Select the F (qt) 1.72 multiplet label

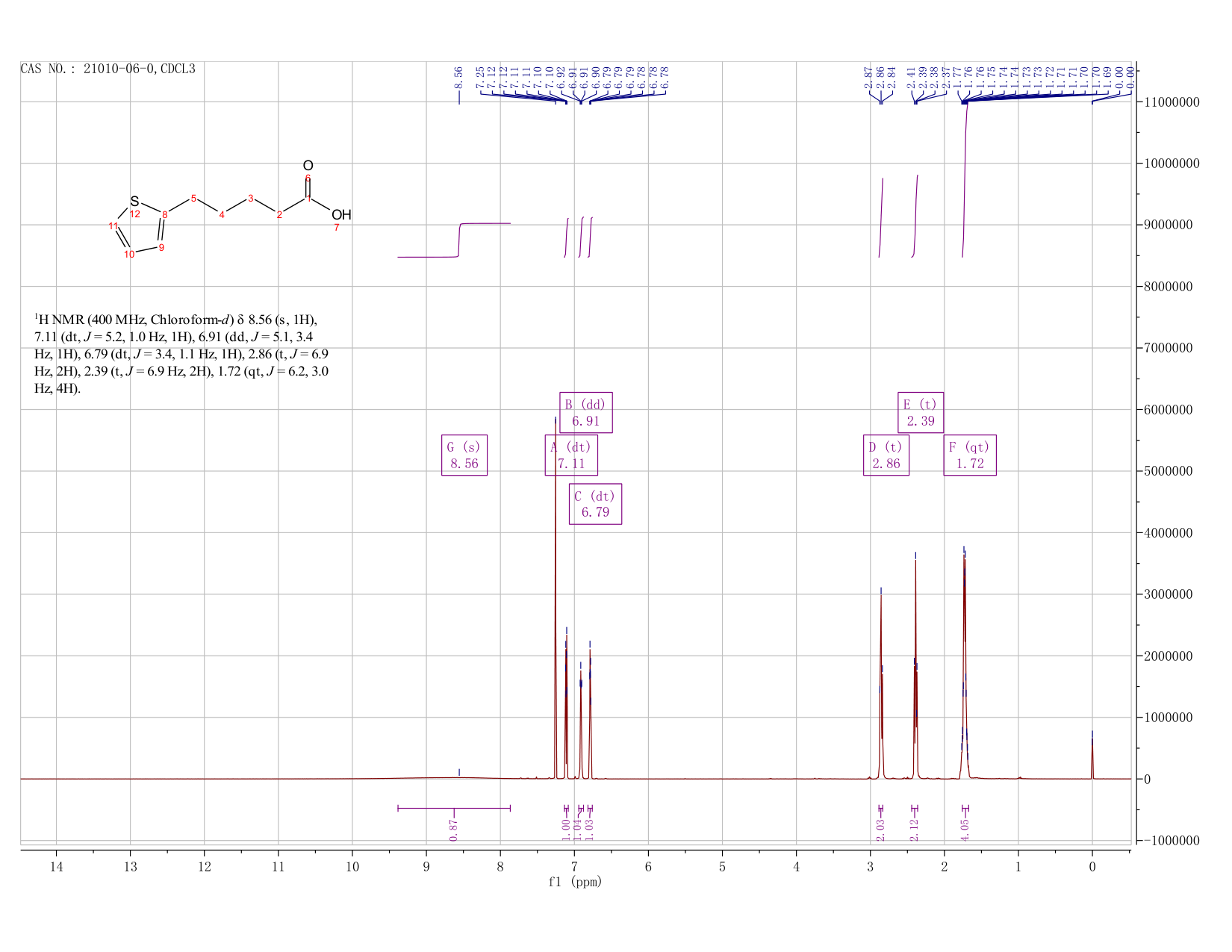[x=970, y=455]
